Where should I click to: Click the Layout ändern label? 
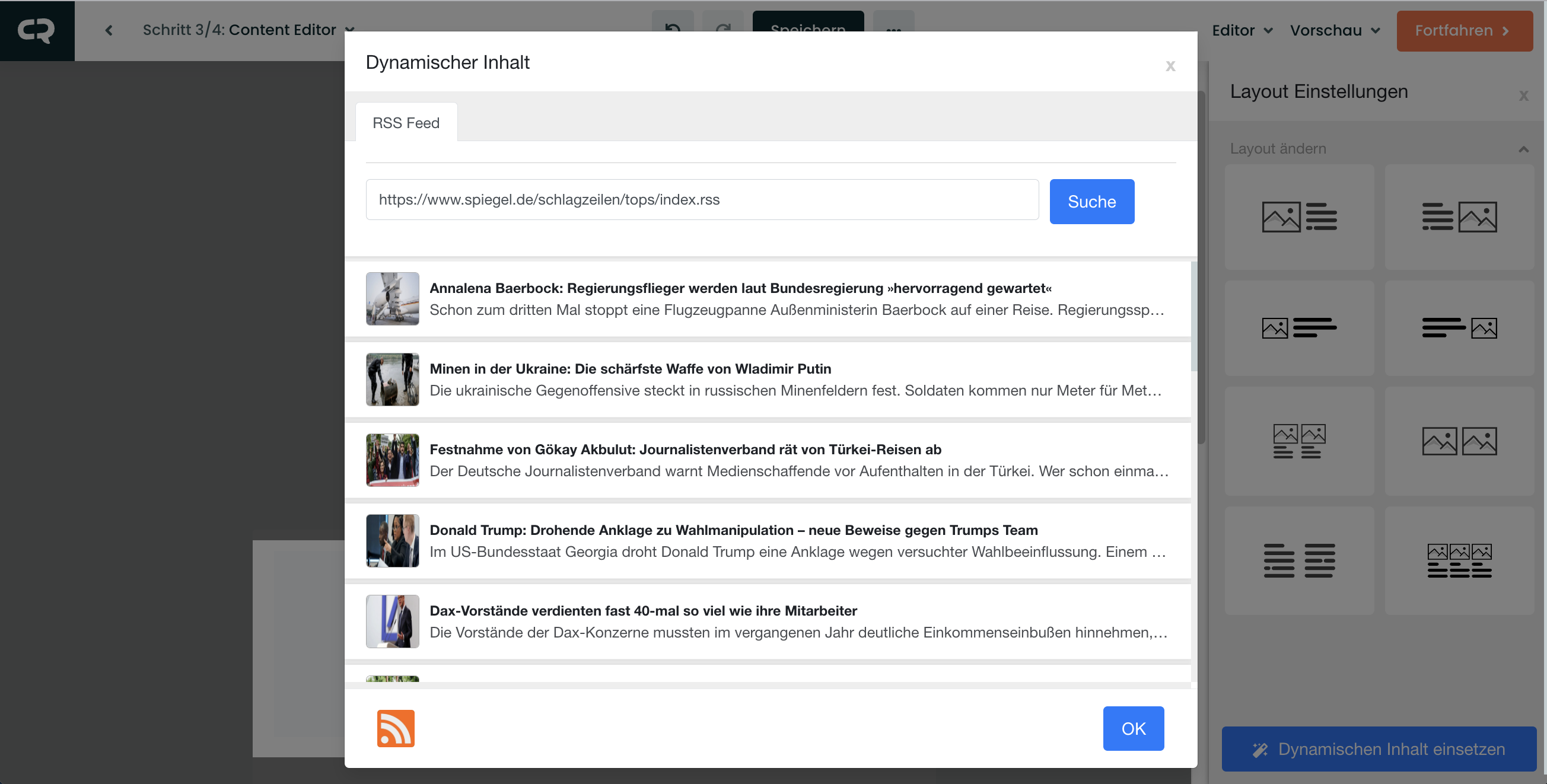[x=1277, y=148]
